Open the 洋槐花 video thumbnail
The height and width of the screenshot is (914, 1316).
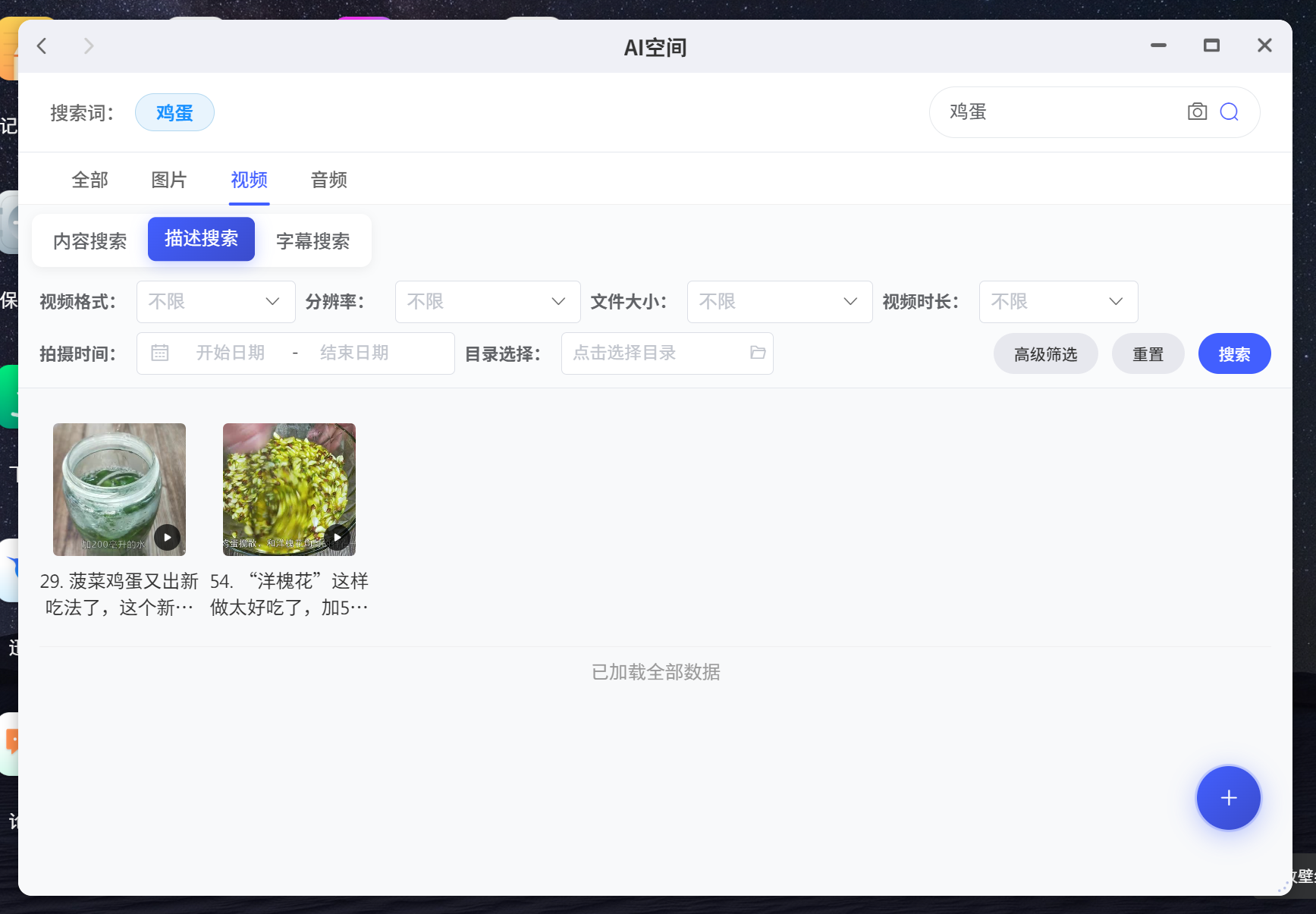289,489
